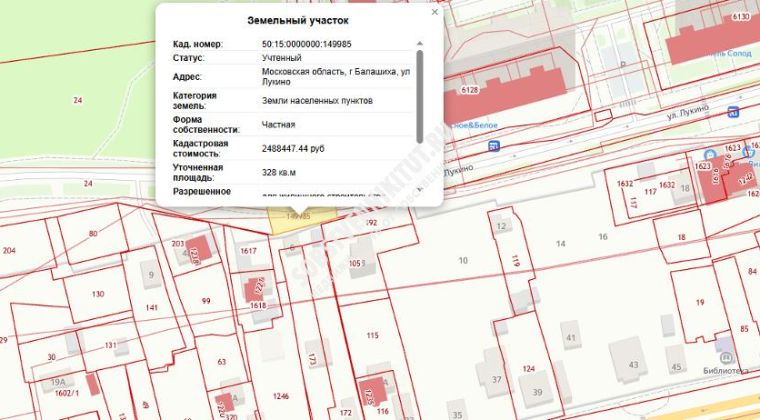Viewport: 760px width, 420px height.
Task: Select parcel 115 on the map
Action: [372, 335]
